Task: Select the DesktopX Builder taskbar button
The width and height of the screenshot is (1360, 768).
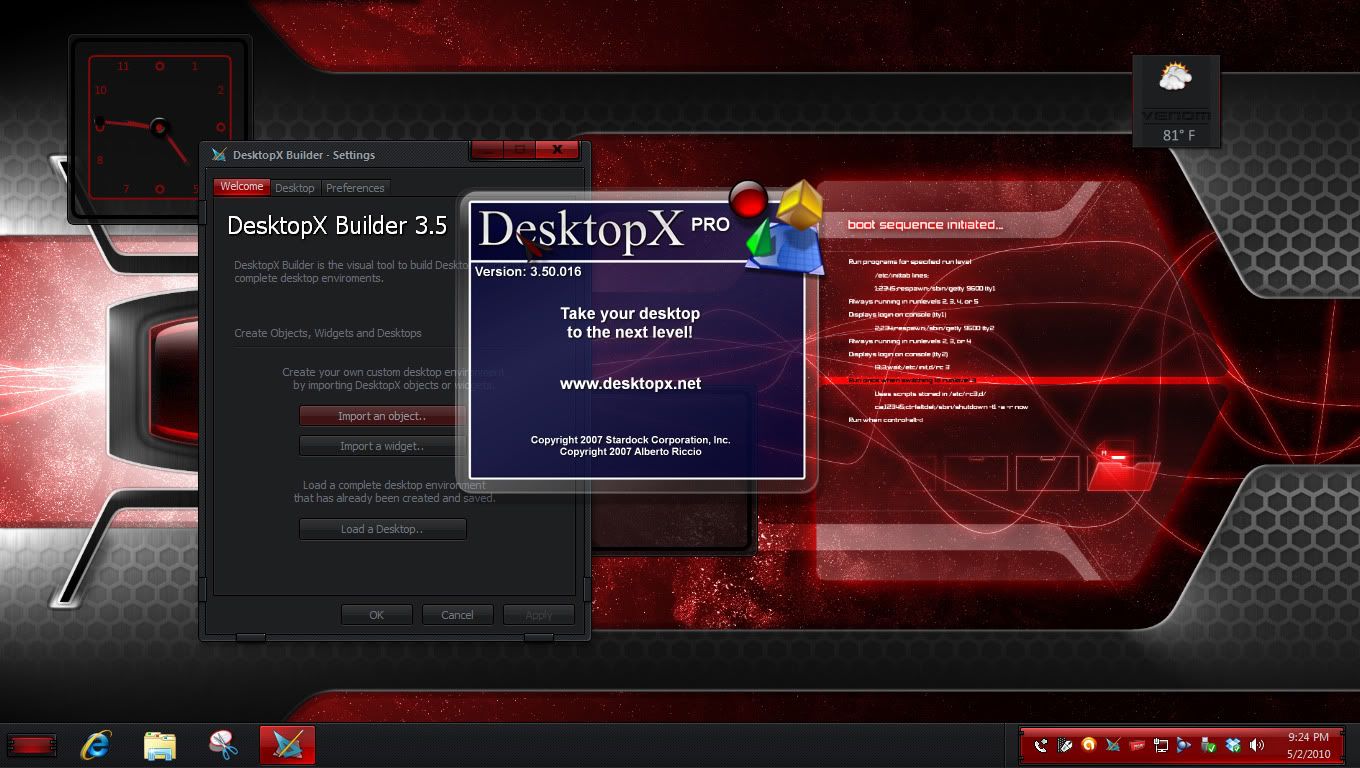Action: point(287,745)
